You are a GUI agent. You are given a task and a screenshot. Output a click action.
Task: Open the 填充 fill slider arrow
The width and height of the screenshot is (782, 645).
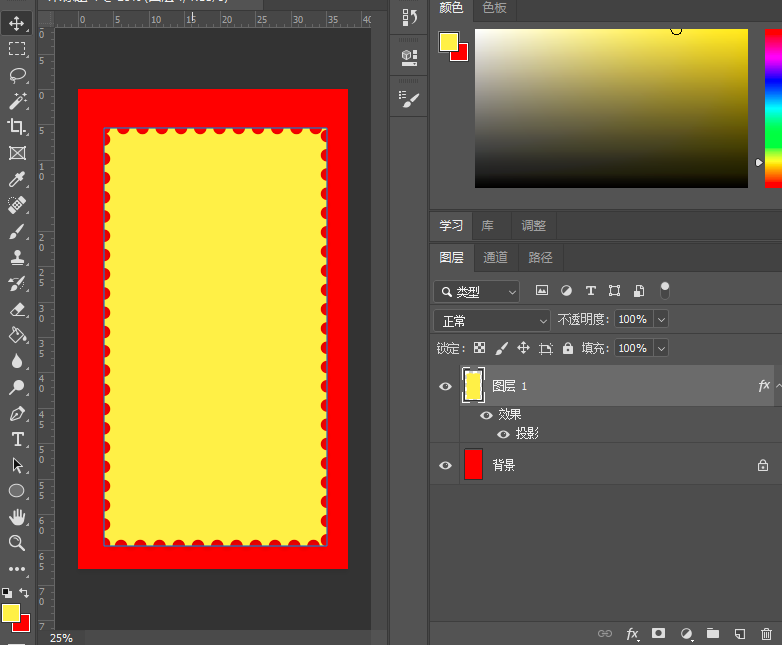[x=661, y=348]
